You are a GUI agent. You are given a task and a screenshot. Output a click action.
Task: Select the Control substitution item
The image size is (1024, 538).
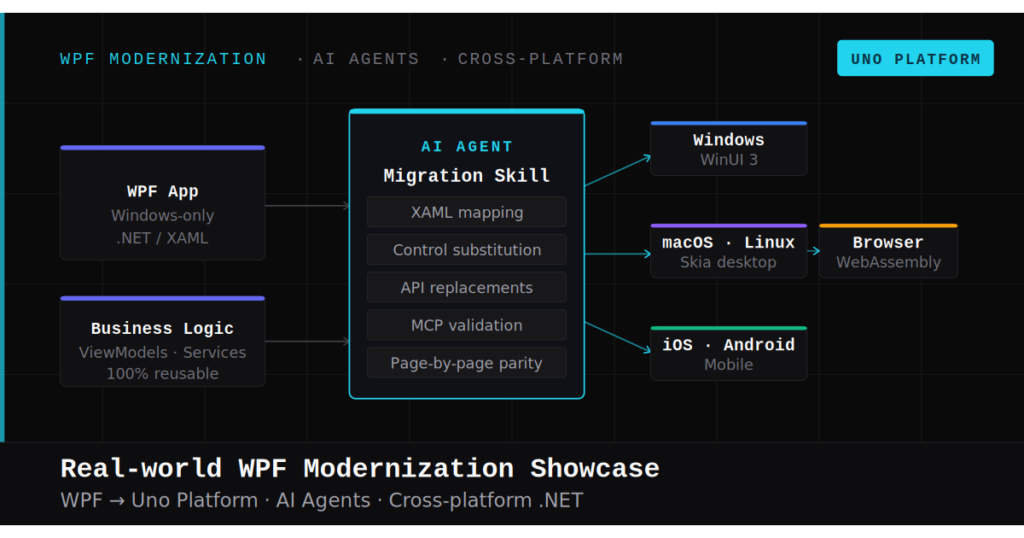click(467, 249)
